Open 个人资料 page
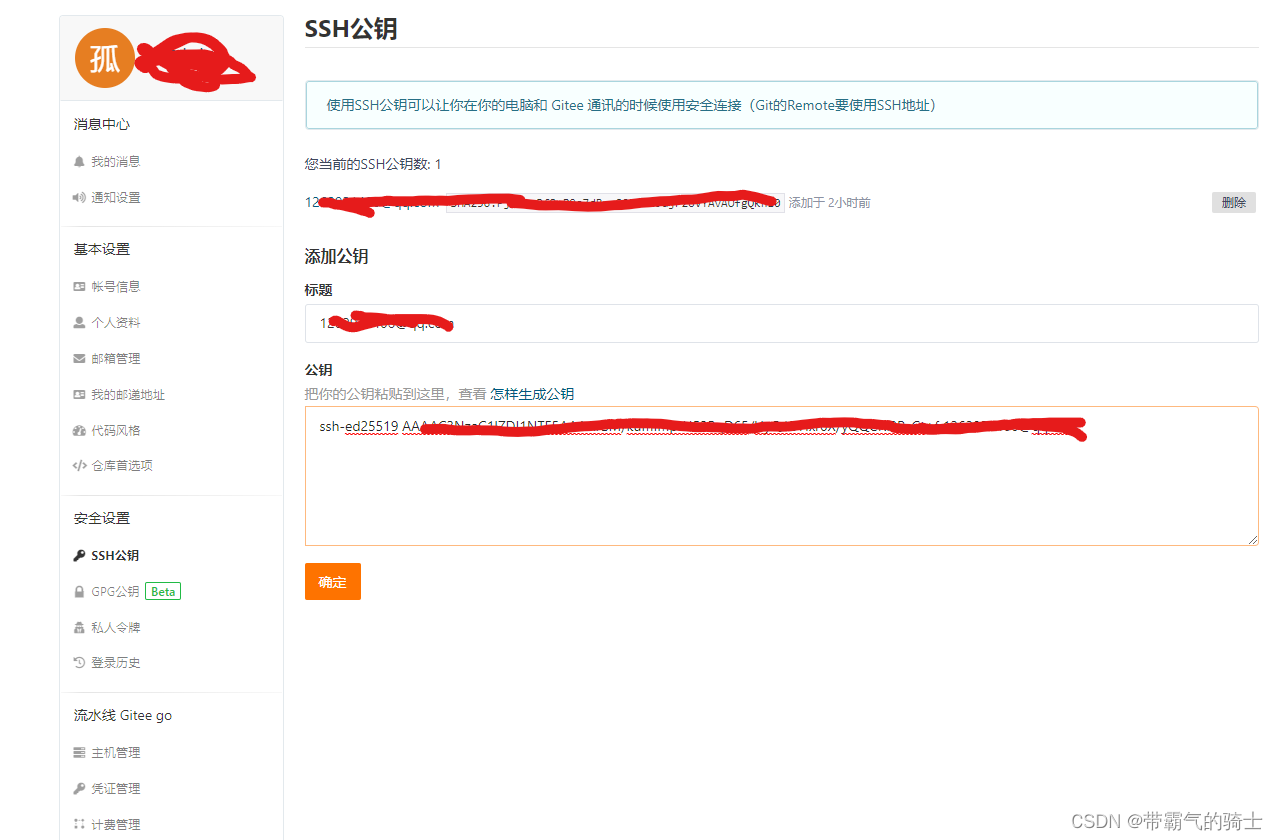The width and height of the screenshot is (1278, 840). point(115,322)
